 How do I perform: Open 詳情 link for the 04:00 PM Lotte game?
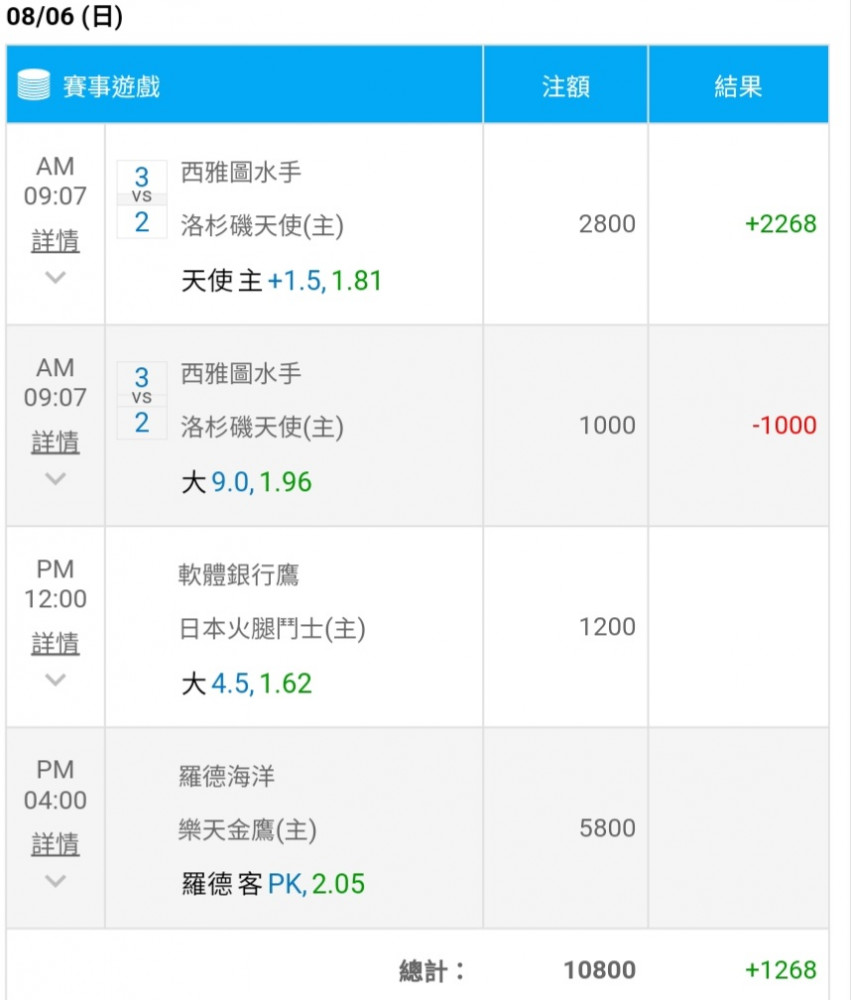[56, 844]
